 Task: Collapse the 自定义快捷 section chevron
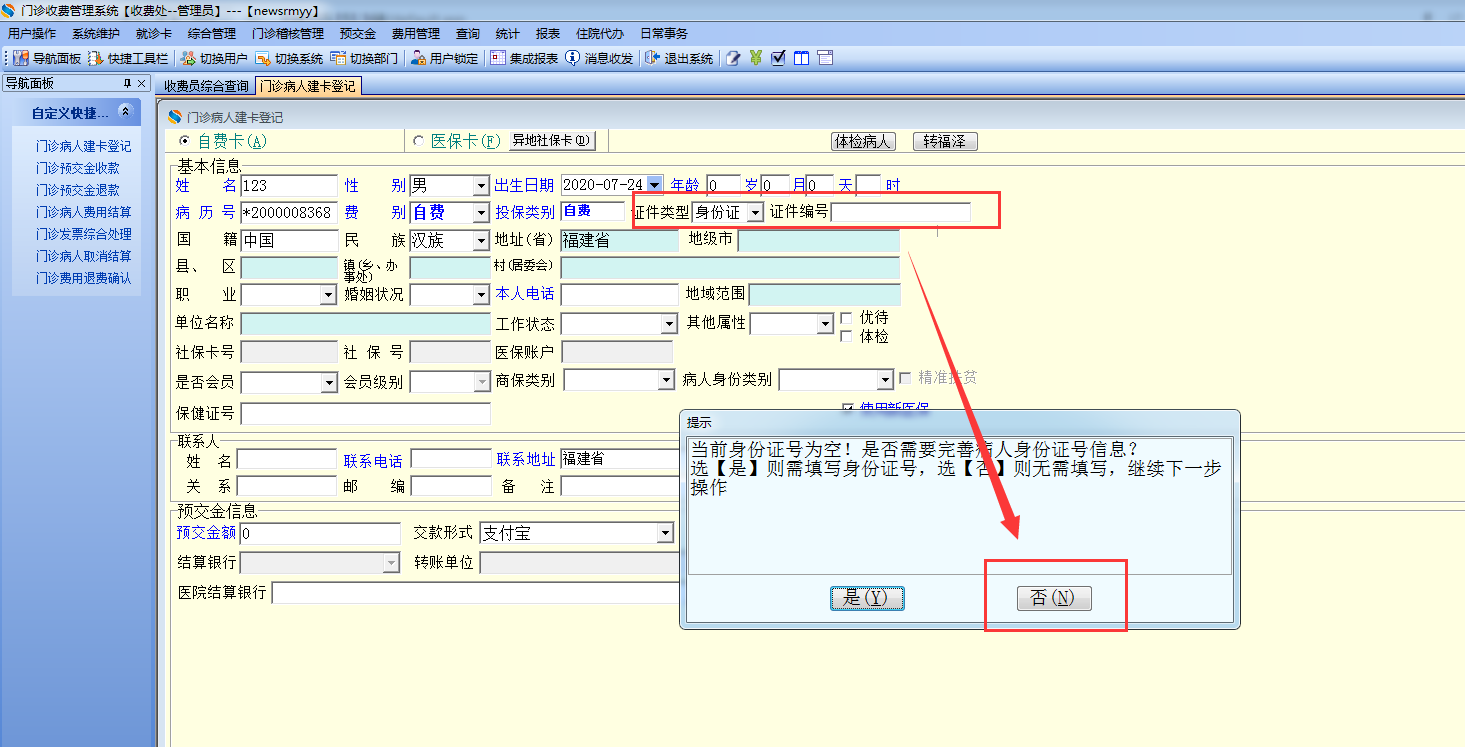125,113
